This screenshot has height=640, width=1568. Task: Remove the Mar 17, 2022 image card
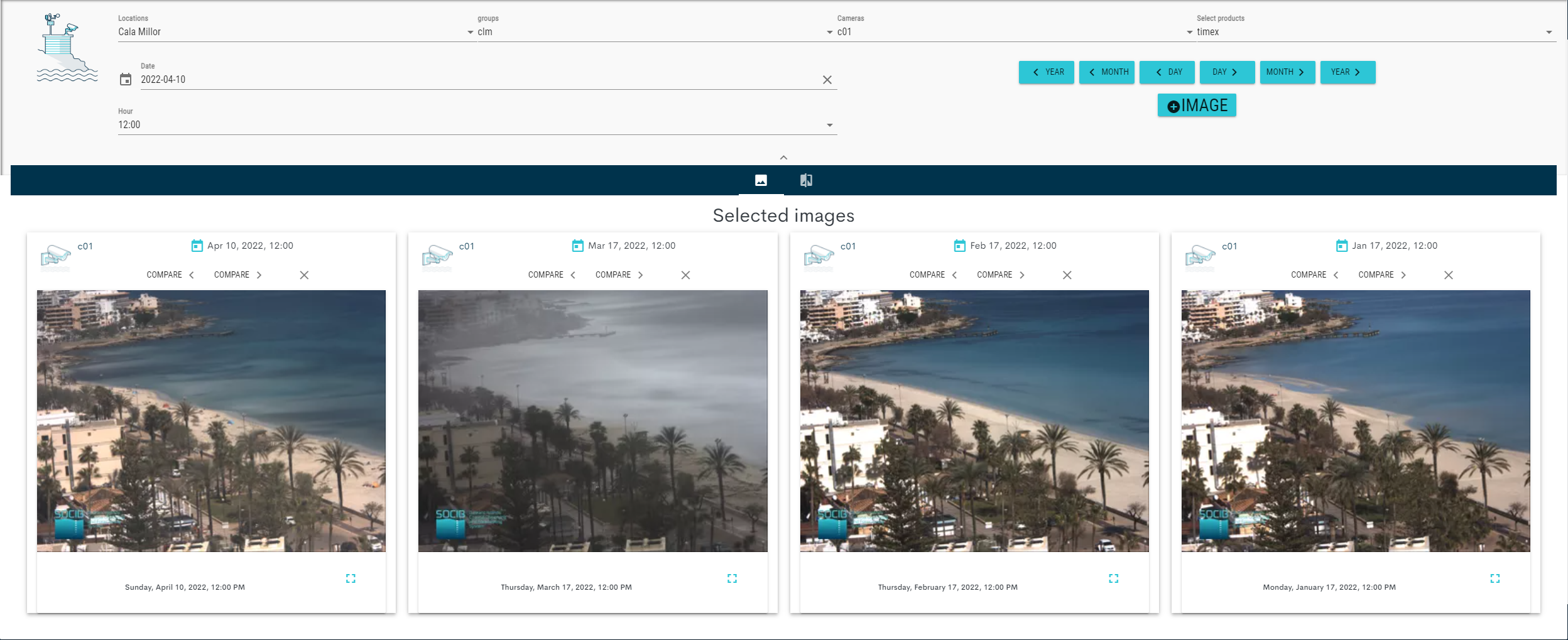685,275
